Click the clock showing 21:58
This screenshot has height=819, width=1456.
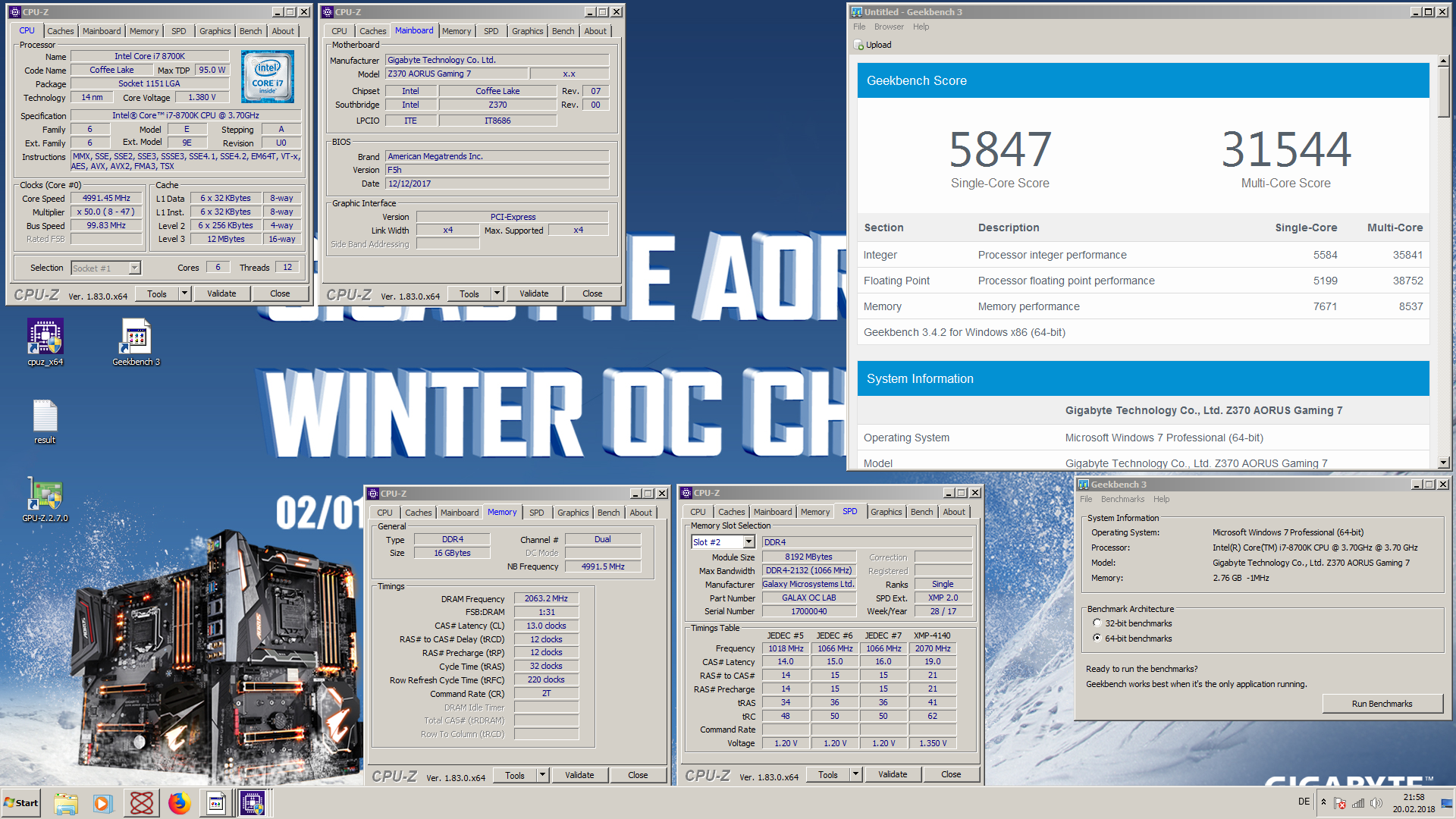(x=1414, y=797)
